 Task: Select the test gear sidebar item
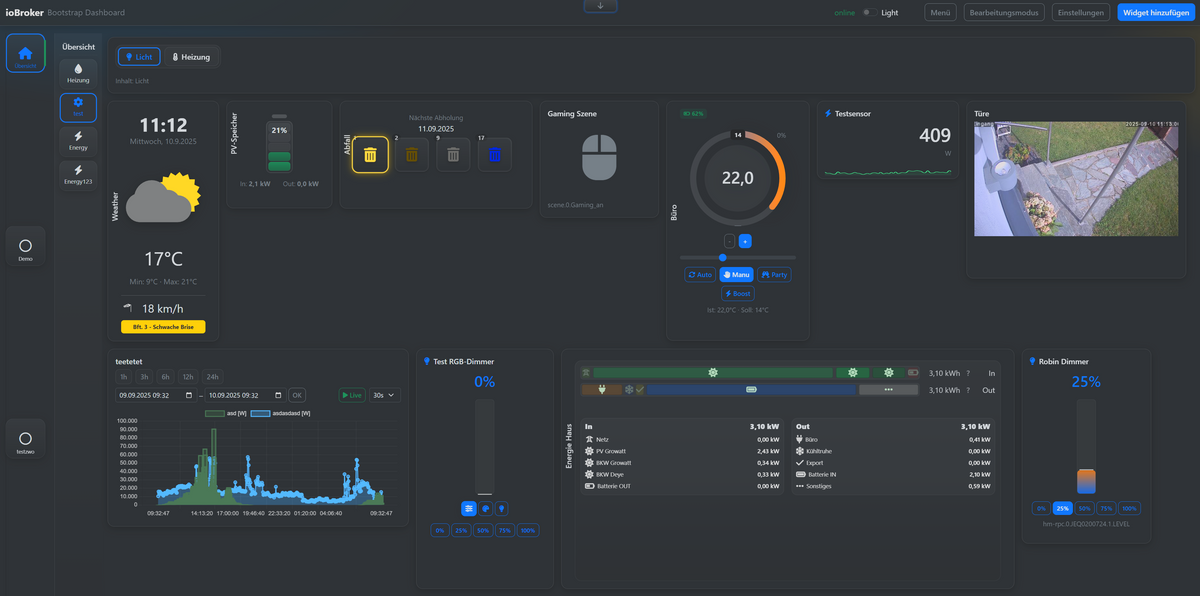click(78, 107)
